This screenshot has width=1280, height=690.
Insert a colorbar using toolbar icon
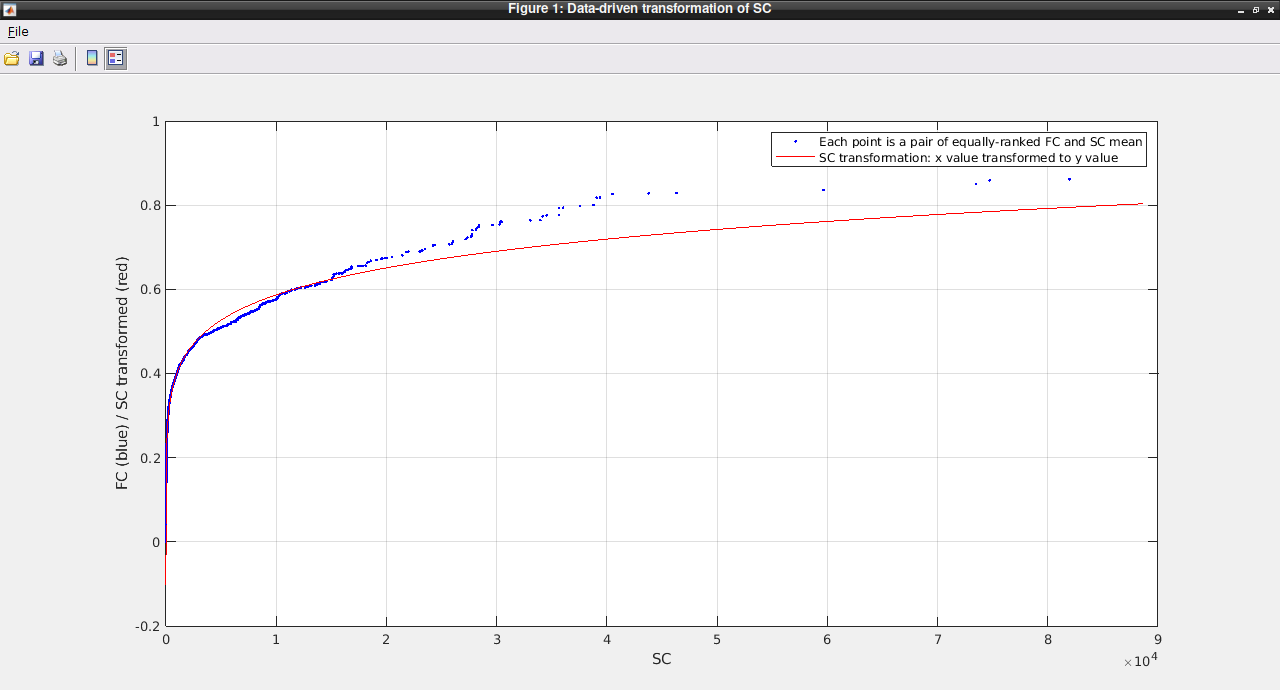pyautogui.click(x=92, y=59)
